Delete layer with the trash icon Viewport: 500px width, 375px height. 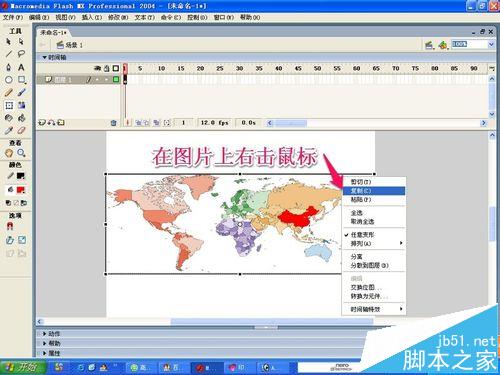(x=113, y=123)
